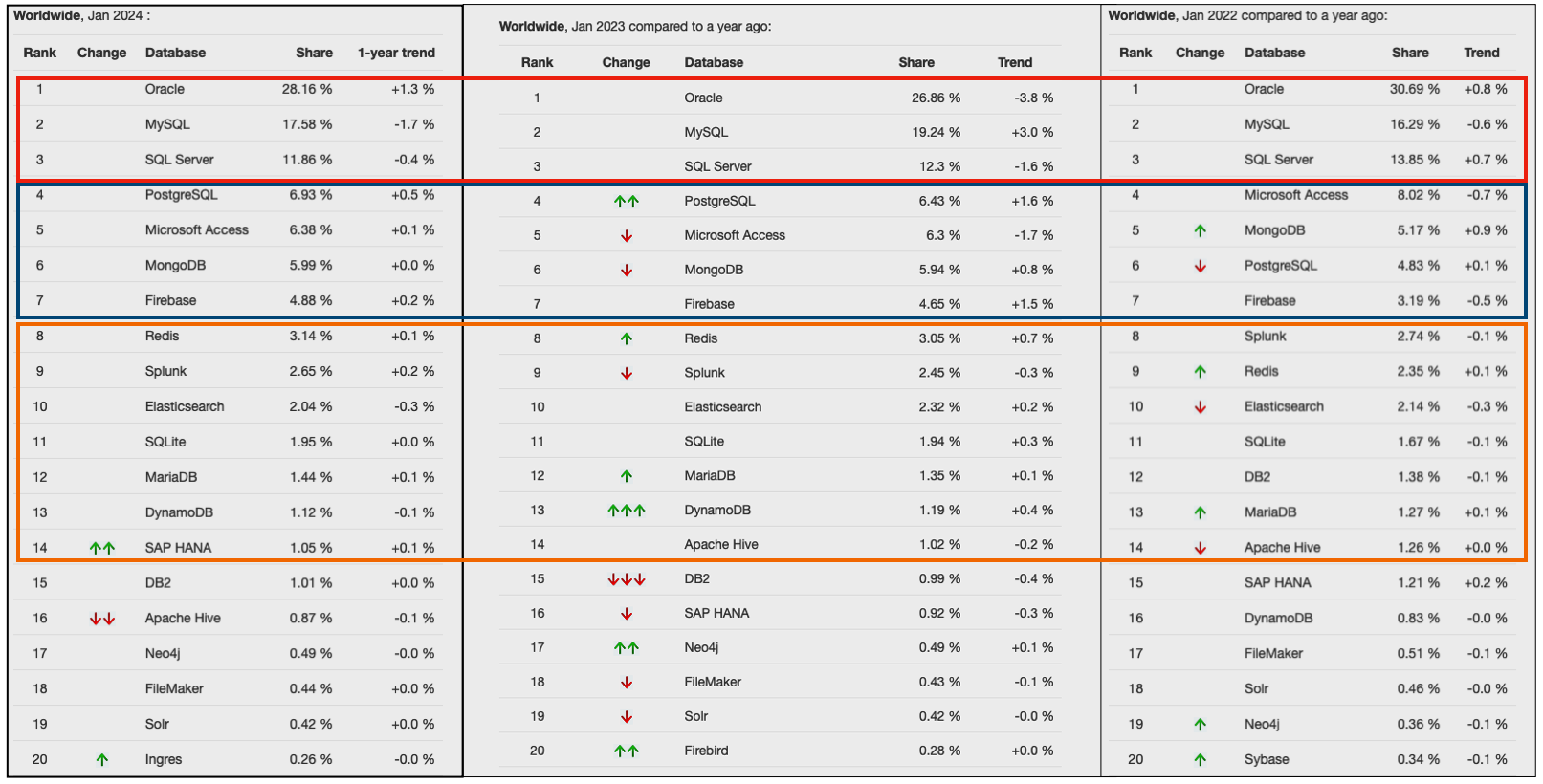
Task: Click the triple green arrows beside DynamoDB
Action: [x=627, y=511]
